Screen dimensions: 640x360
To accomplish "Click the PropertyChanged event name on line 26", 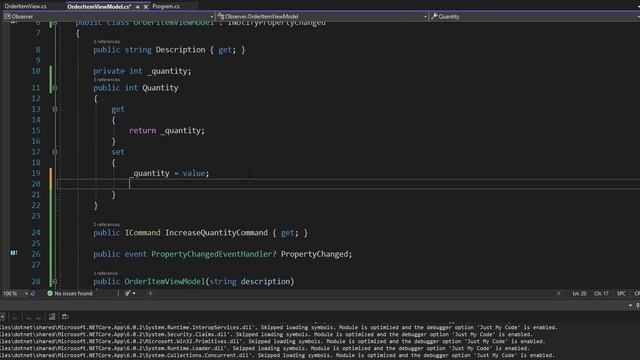I will click(315, 254).
